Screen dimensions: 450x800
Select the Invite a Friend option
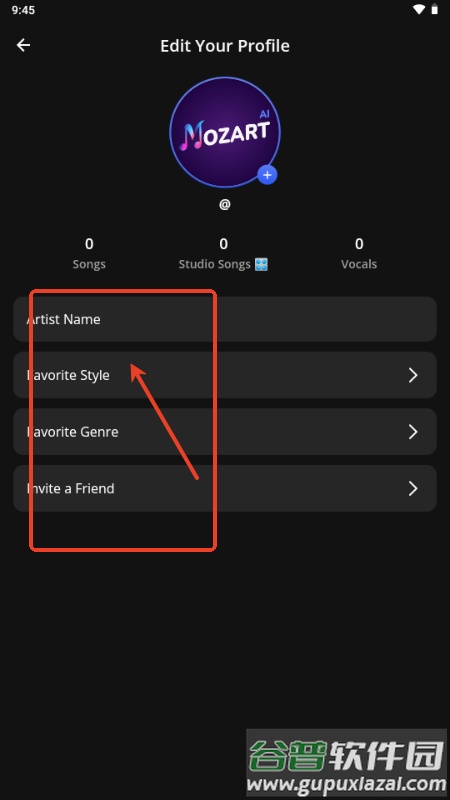coord(225,489)
